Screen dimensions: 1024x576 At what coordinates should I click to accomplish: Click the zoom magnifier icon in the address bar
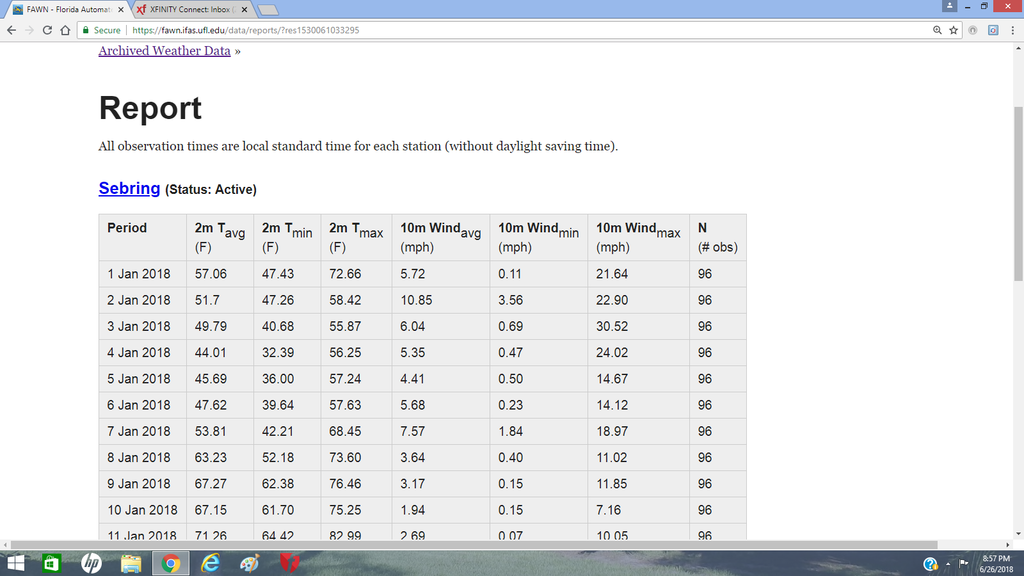coord(937,30)
